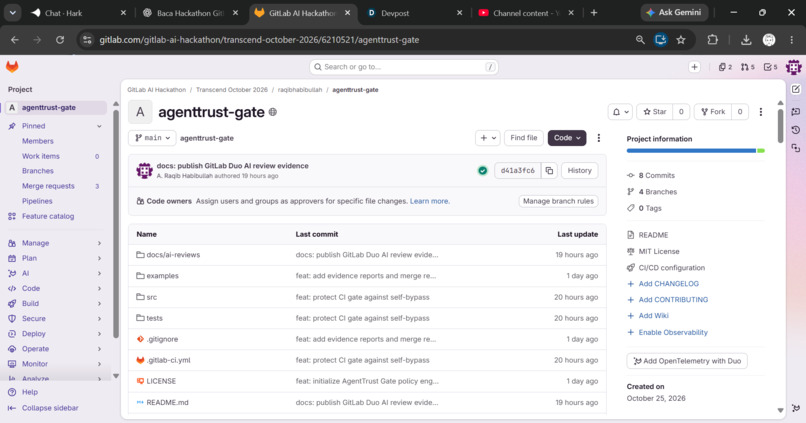Open merge requests counter in header
The width and height of the screenshot is (806, 423).
coord(747,67)
